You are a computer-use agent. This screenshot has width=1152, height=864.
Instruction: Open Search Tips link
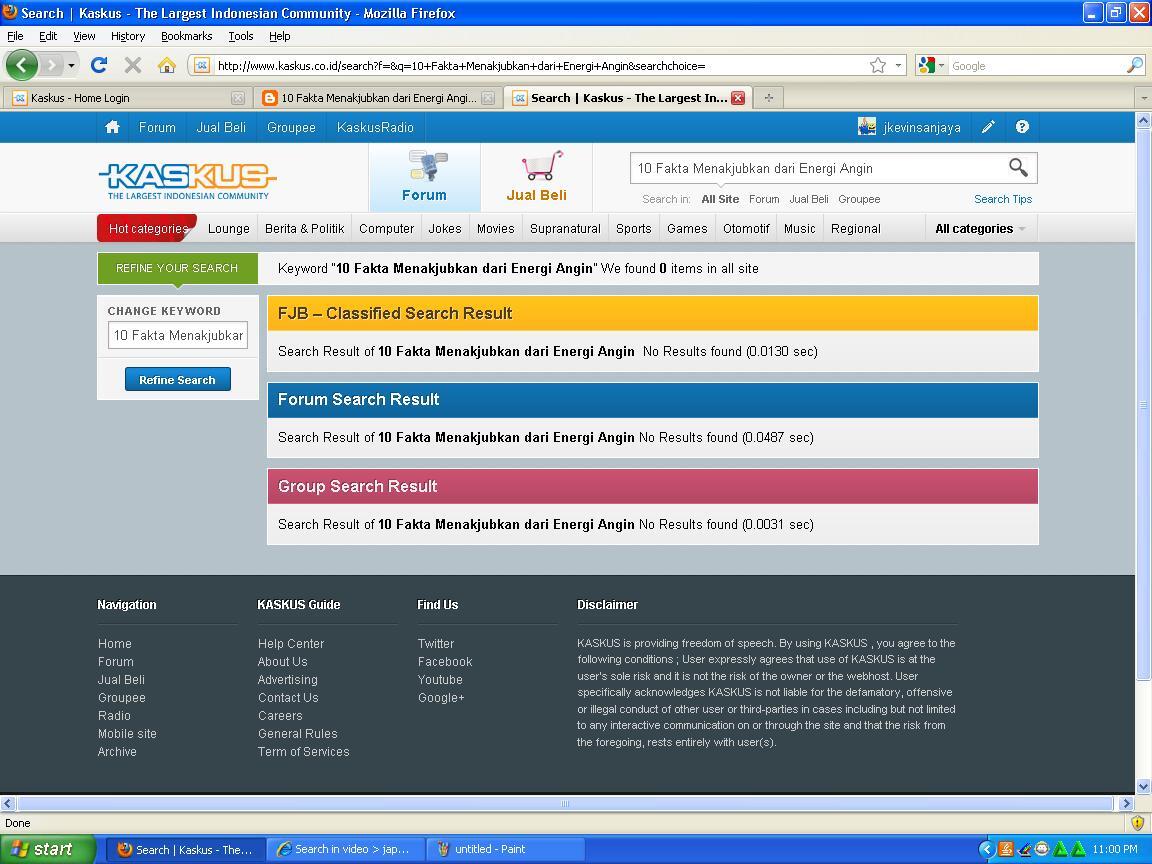tap(1003, 199)
